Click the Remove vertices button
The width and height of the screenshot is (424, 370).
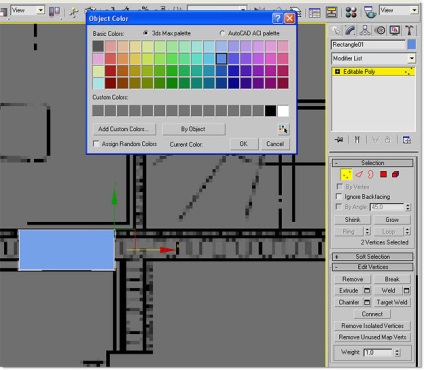click(352, 279)
